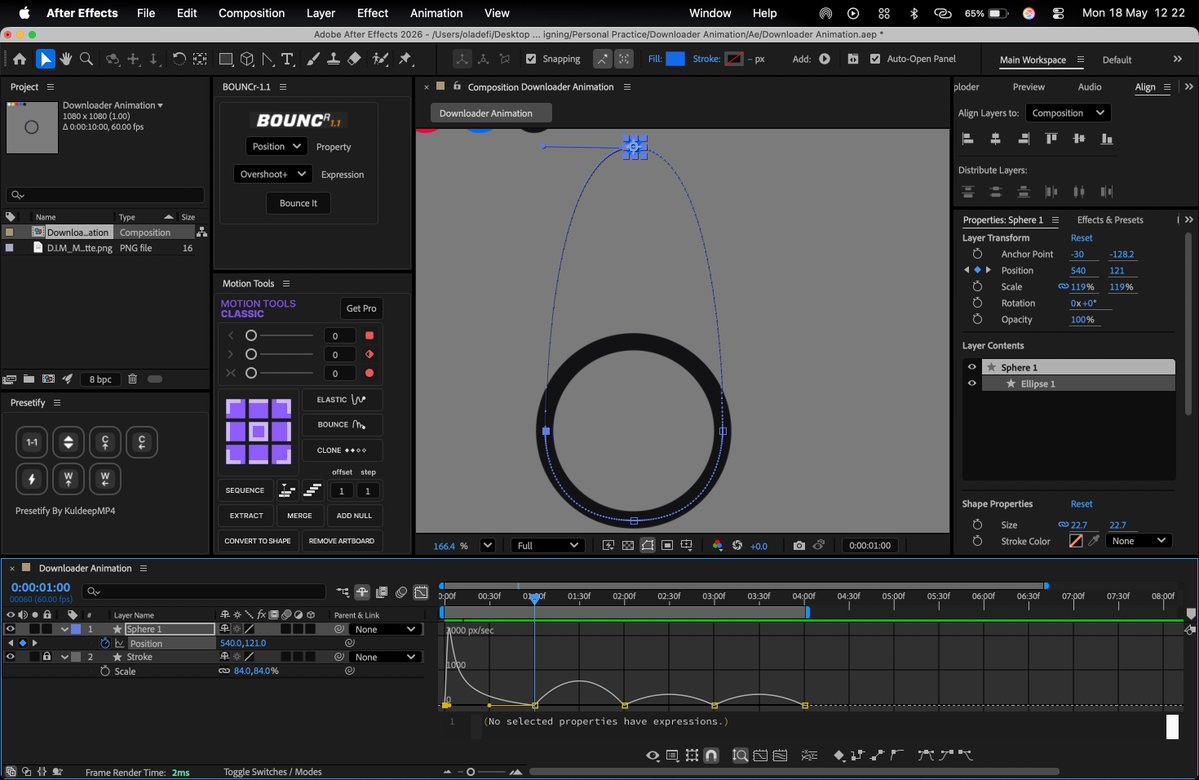Toggle the Auto-Open Panel checkbox
Viewport: 1199px width, 780px height.
(875, 59)
